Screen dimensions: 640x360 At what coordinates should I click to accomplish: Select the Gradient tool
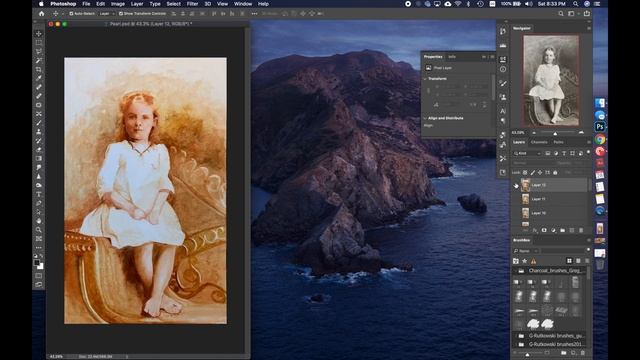pos(39,158)
